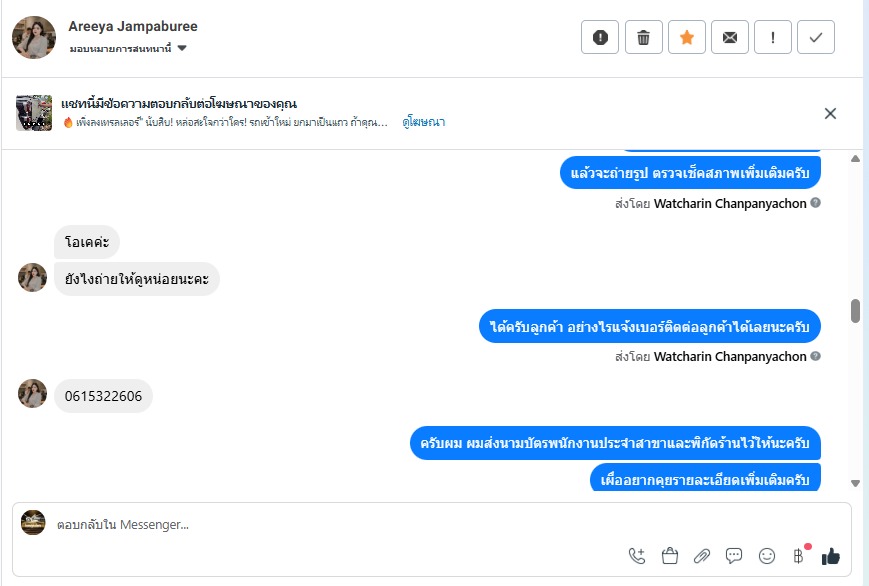Image resolution: width=869 pixels, height=586 pixels.
Task: Open the ดูโฆษณา ad link
Action: click(423, 122)
